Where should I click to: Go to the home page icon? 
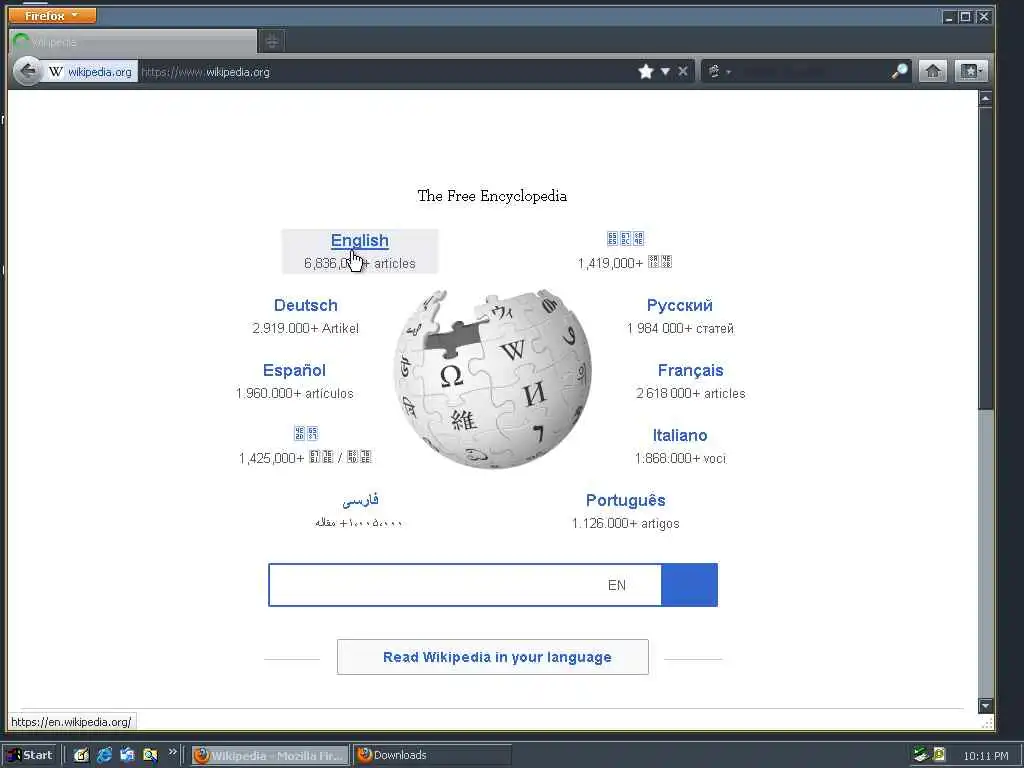pyautogui.click(x=933, y=71)
